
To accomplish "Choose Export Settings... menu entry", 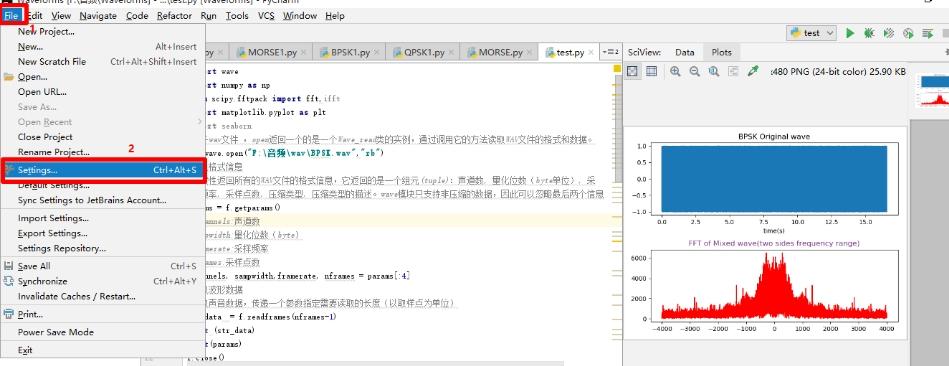I will (102, 234).
